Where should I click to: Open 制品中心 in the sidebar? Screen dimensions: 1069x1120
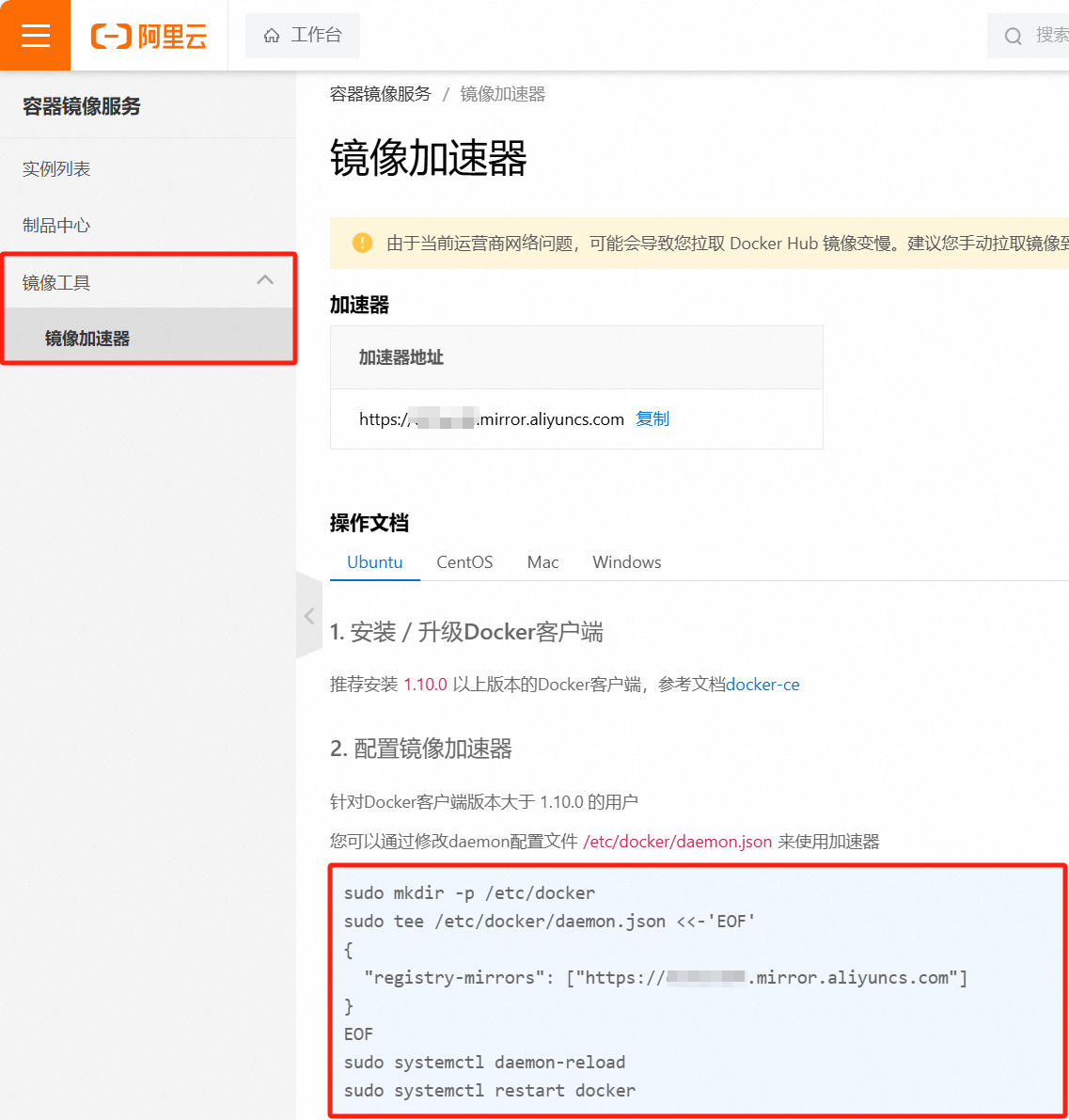tap(56, 226)
